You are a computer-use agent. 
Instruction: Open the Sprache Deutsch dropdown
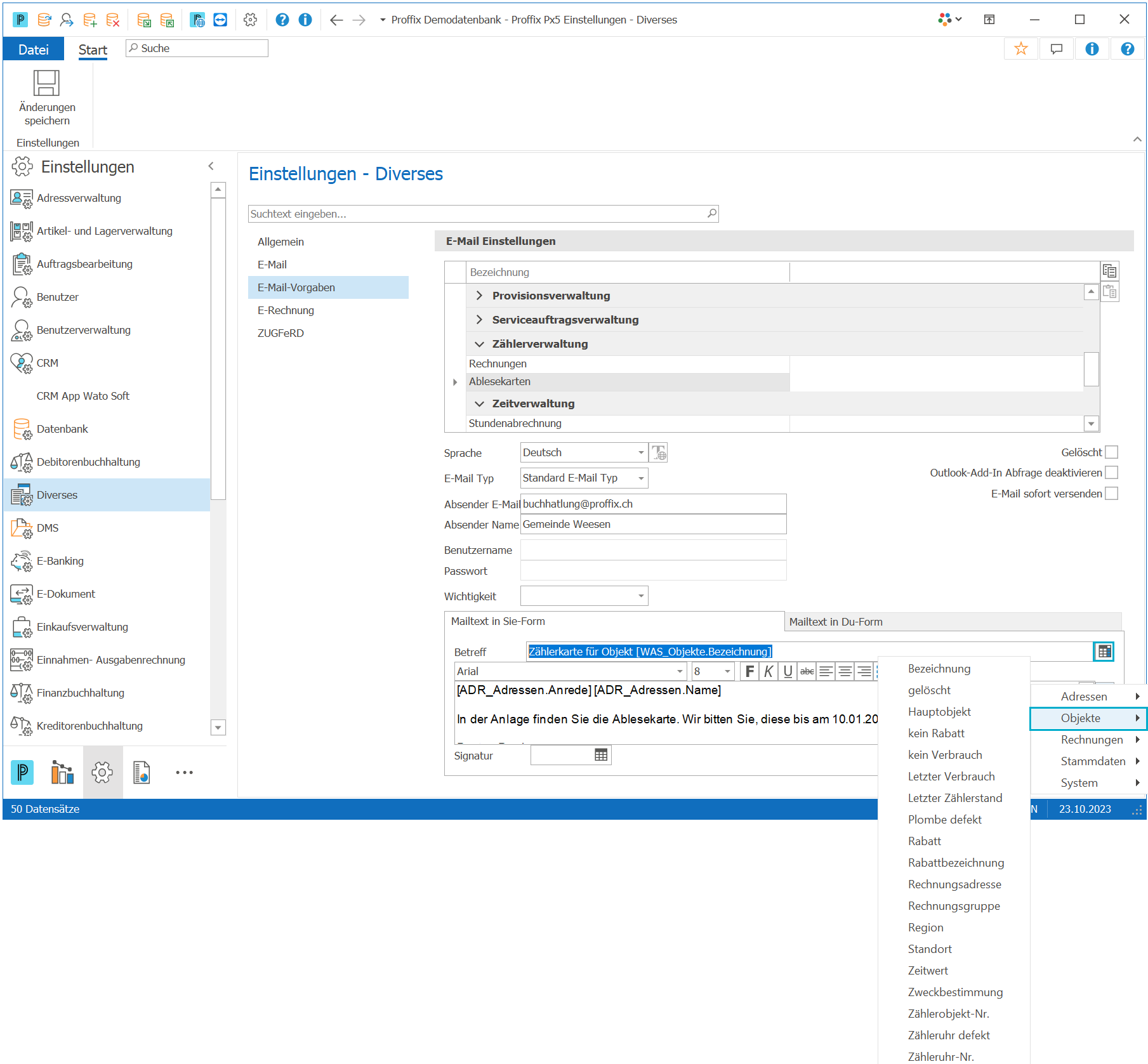(x=641, y=452)
